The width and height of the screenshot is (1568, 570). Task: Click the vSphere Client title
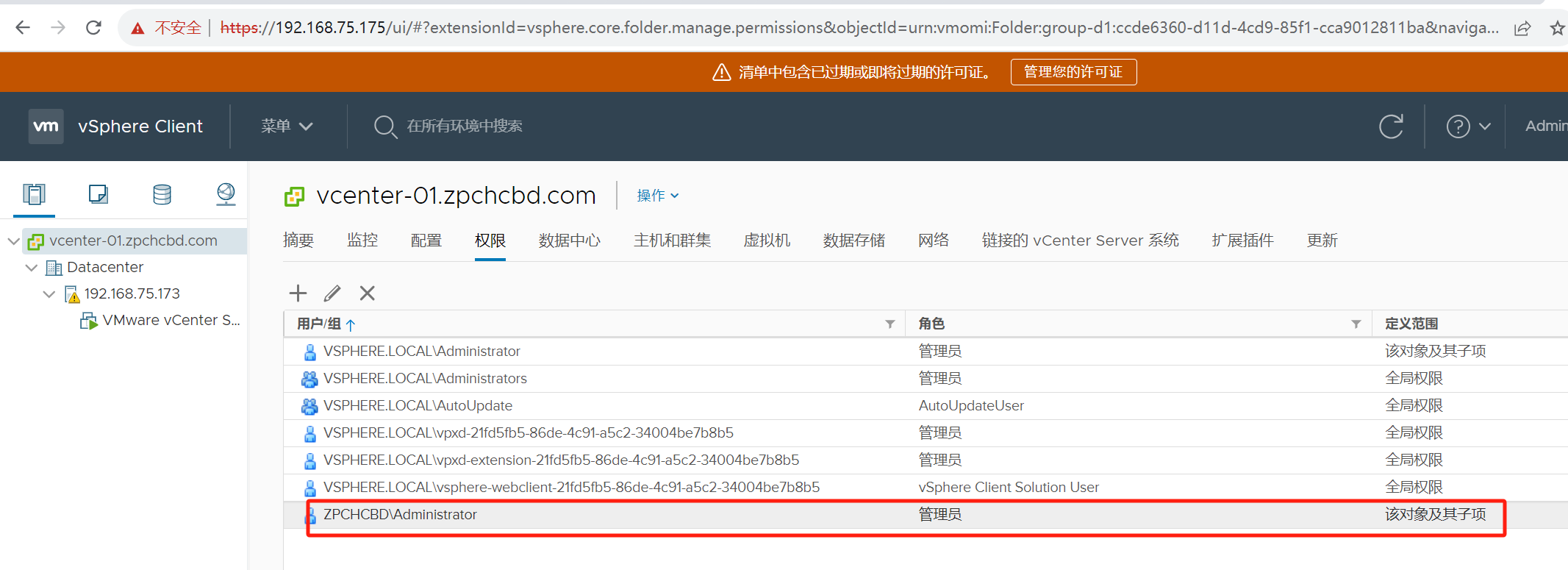point(140,127)
